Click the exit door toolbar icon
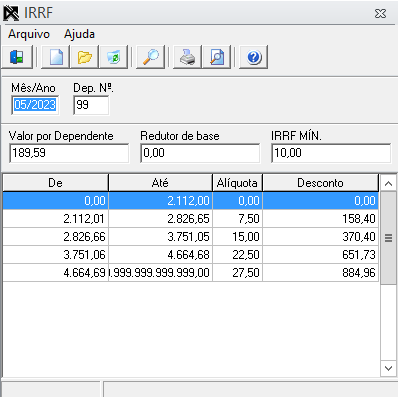 [x=17, y=57]
